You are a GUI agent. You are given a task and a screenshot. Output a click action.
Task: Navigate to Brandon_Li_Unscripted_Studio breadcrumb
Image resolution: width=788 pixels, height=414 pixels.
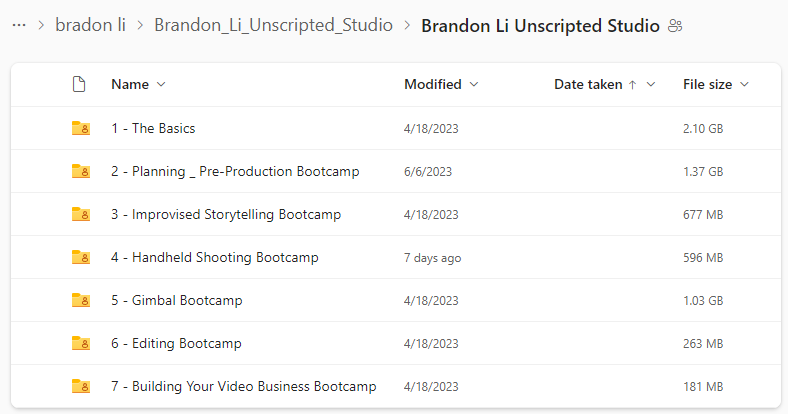point(273,25)
